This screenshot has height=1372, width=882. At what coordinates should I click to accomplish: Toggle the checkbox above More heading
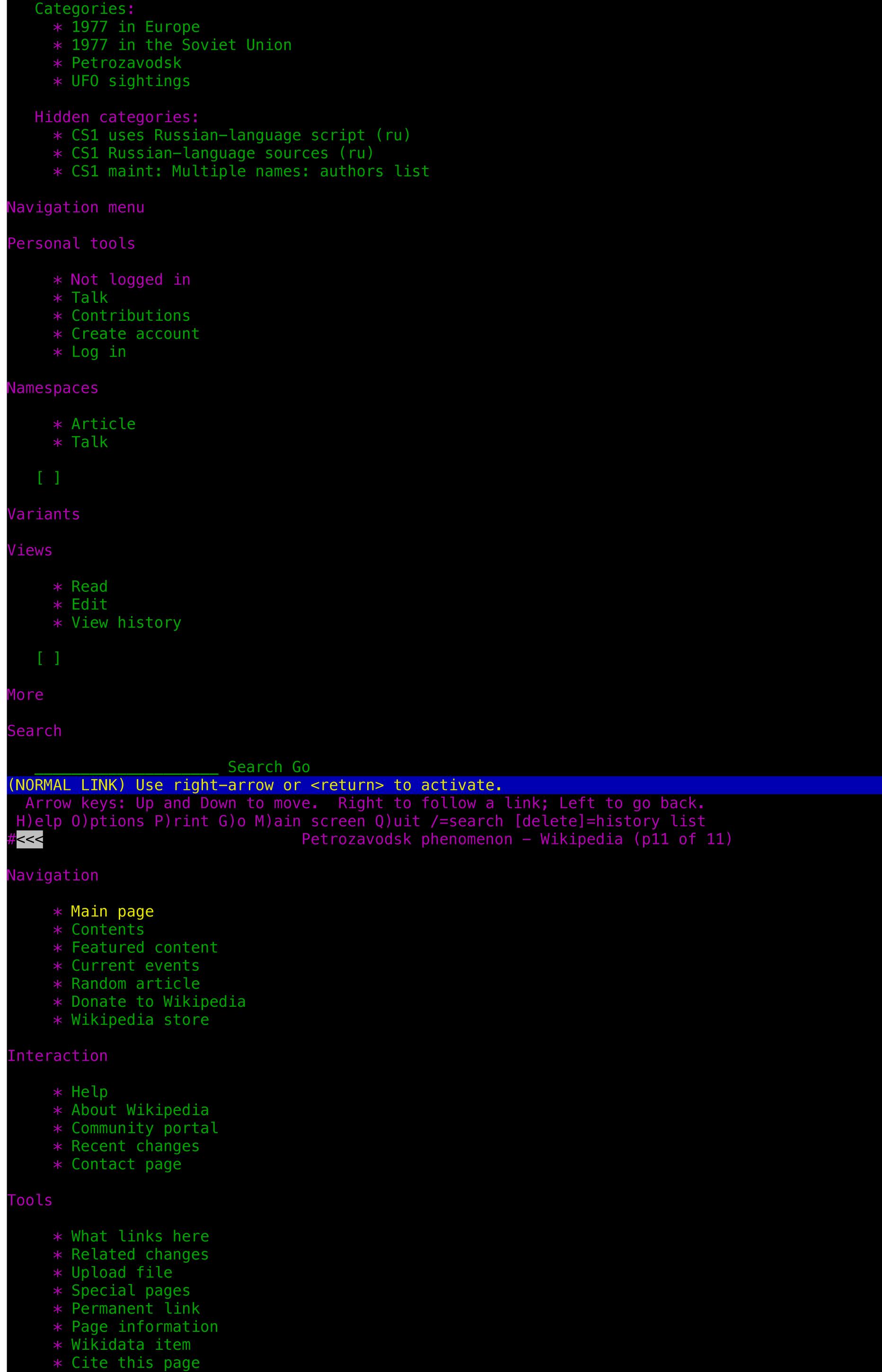[x=48, y=659]
